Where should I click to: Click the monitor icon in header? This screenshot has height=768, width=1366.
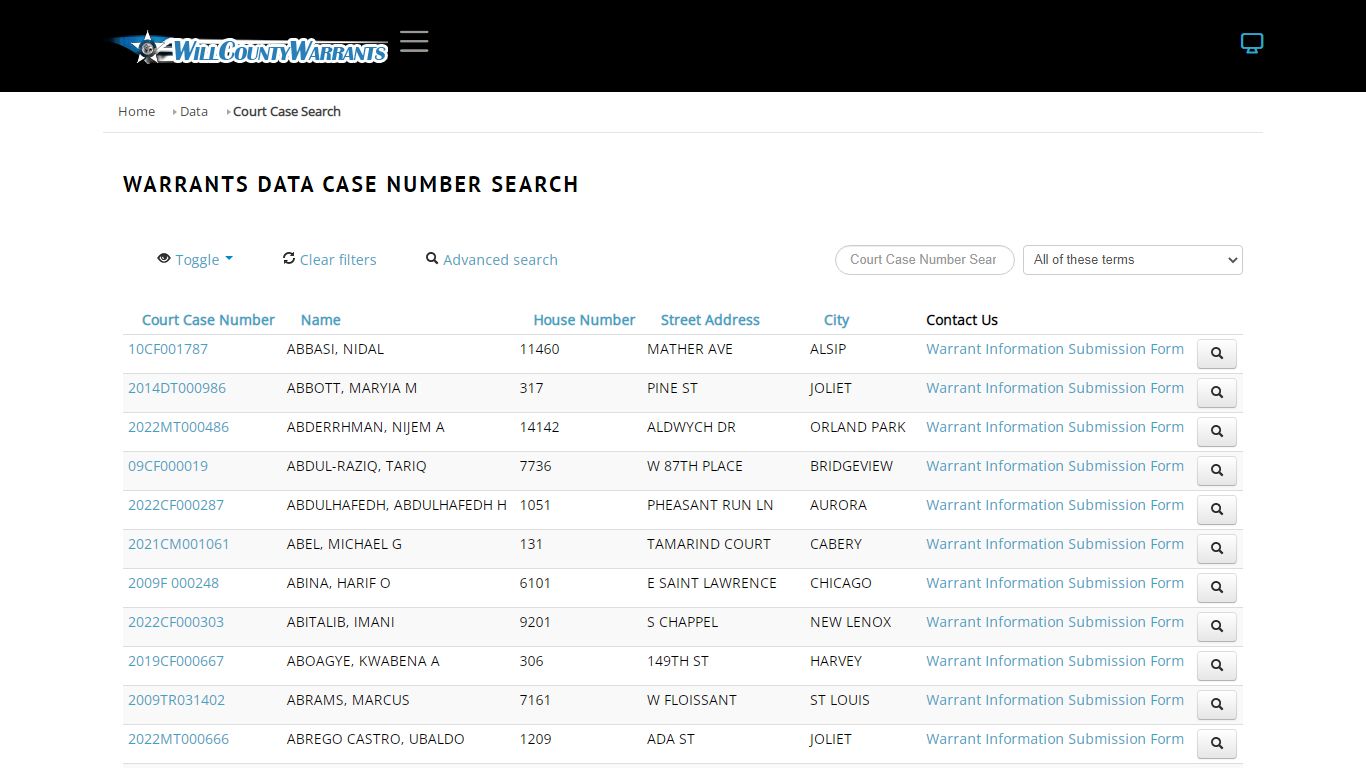(x=1252, y=43)
